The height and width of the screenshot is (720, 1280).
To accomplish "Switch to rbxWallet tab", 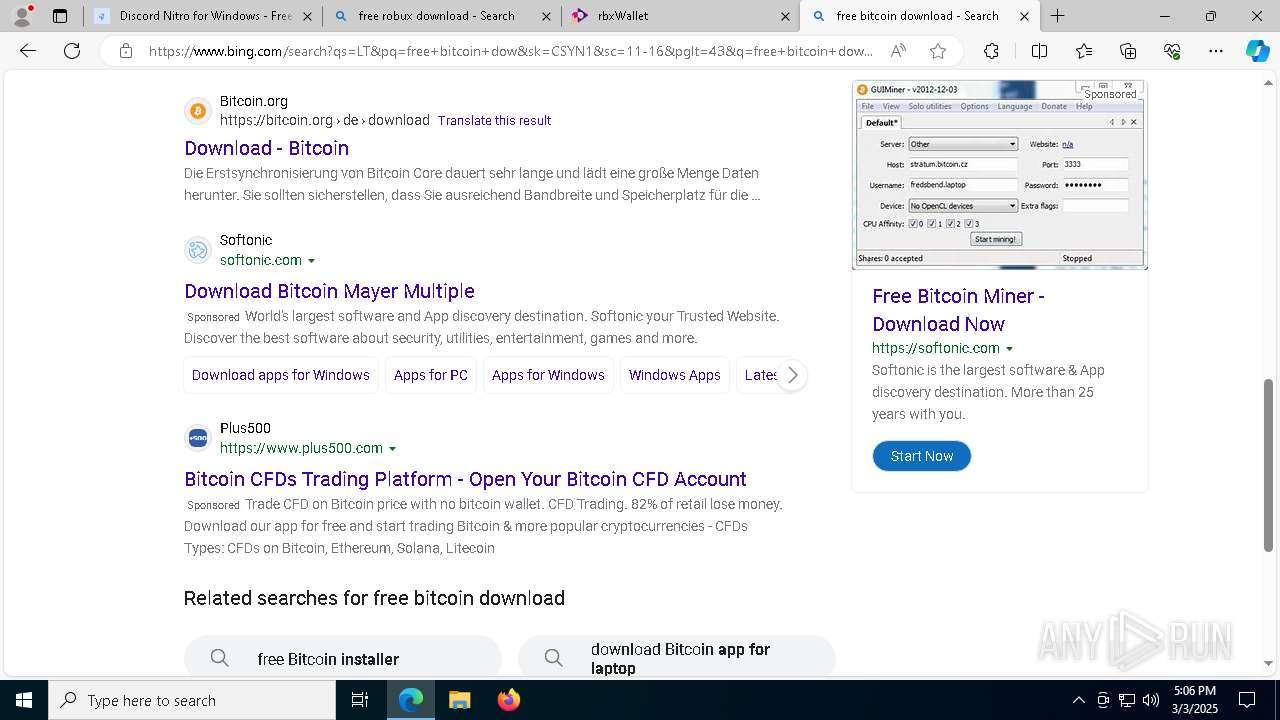I will click(682, 16).
